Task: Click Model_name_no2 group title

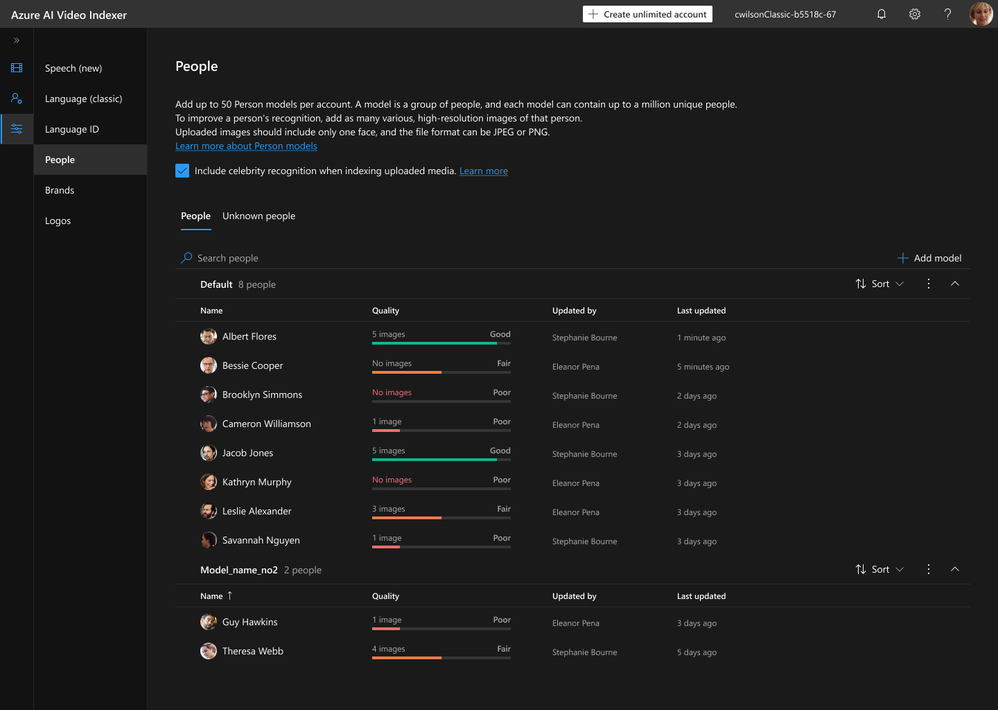Action: [239, 570]
